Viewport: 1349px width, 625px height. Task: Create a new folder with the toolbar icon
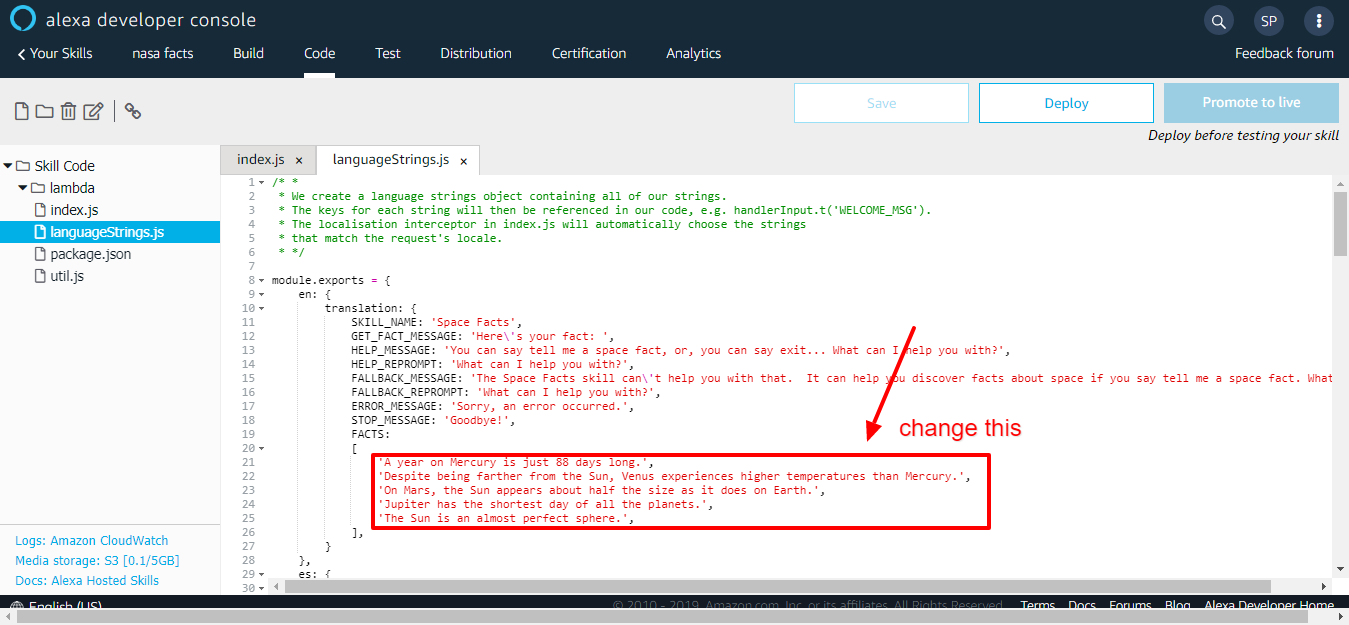[44, 111]
